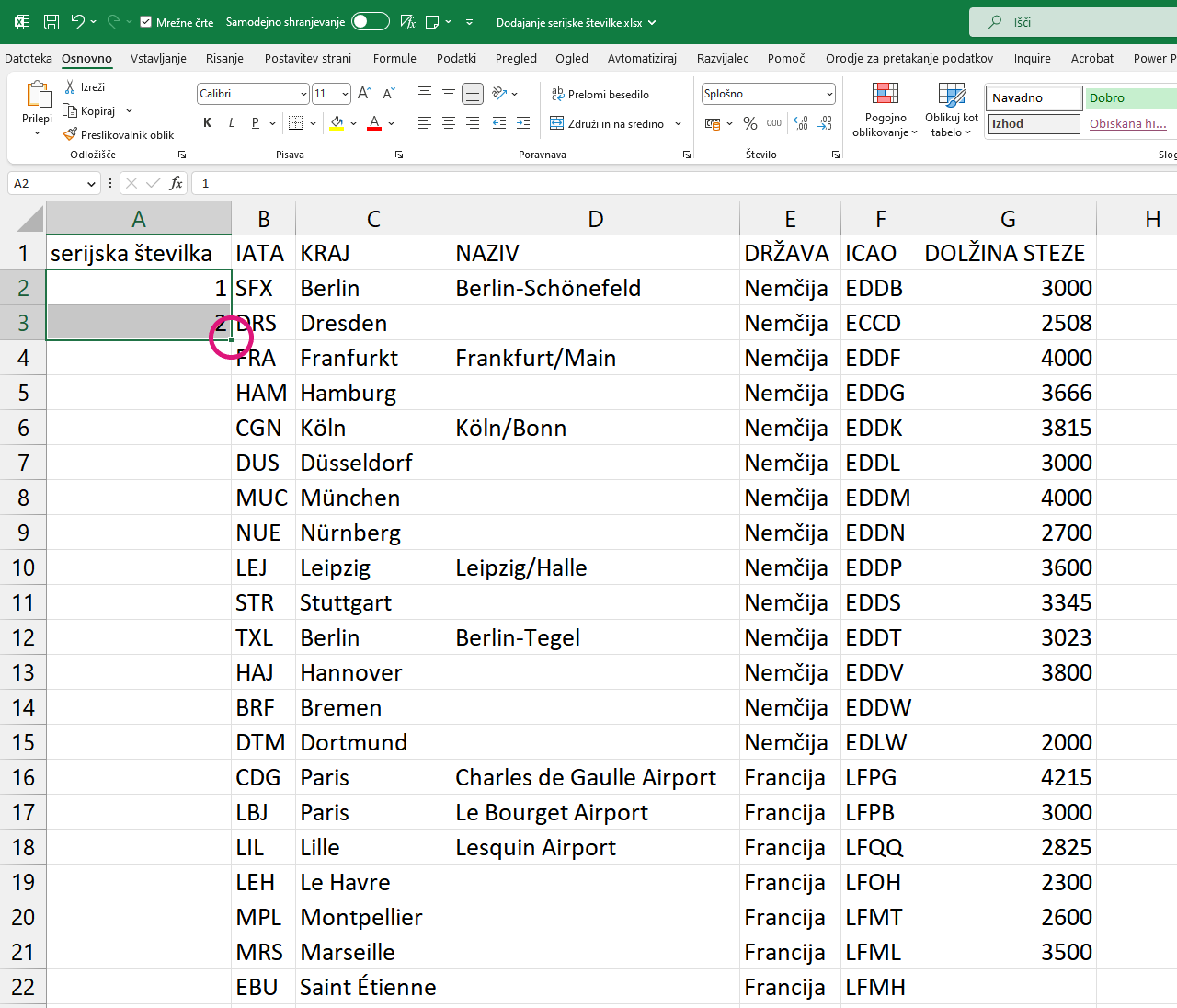Activate Preslikovalnik oblik format painter
This screenshot has height=1008, width=1177.
(x=119, y=134)
